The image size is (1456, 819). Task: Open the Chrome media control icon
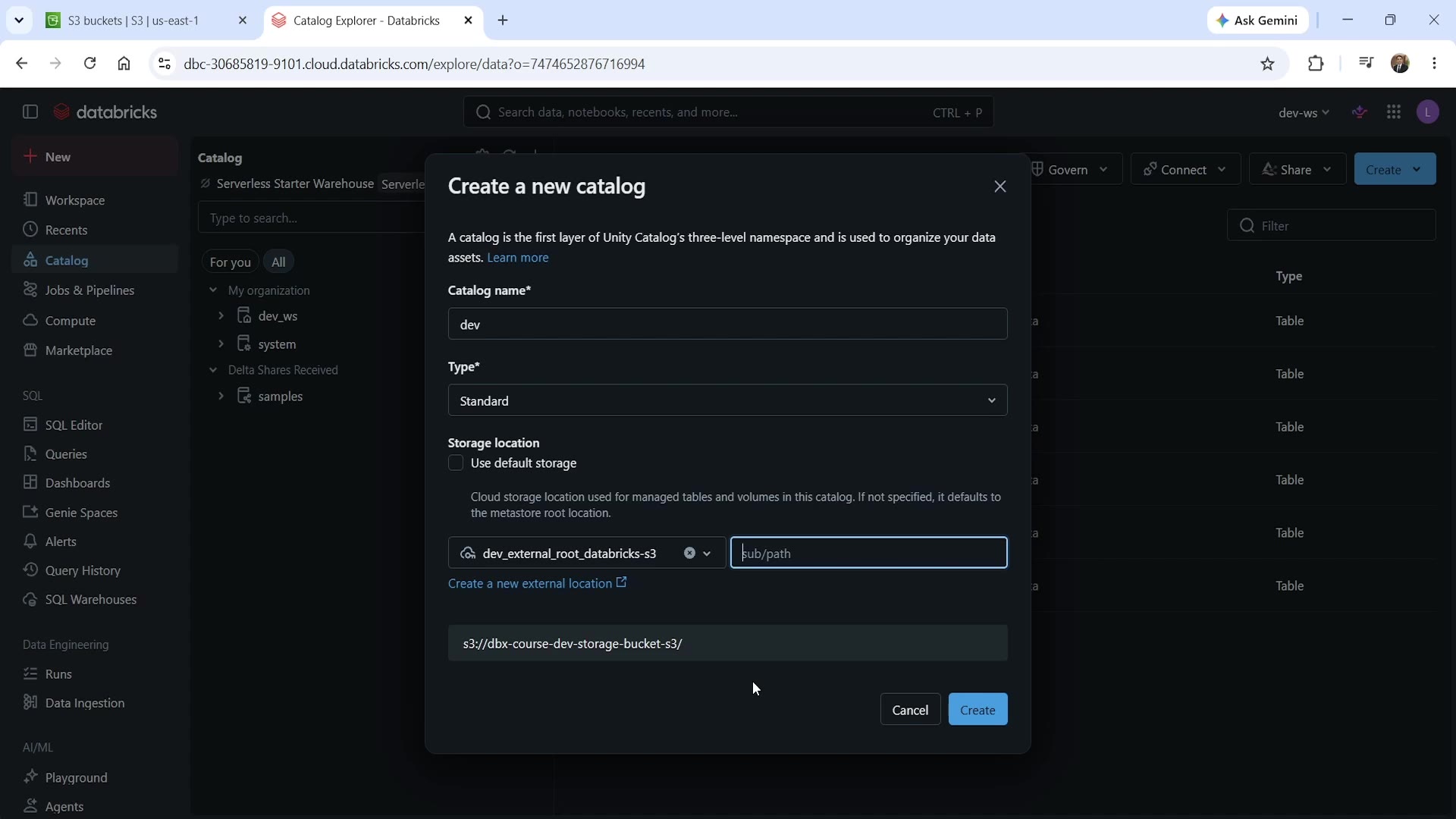coord(1366,64)
